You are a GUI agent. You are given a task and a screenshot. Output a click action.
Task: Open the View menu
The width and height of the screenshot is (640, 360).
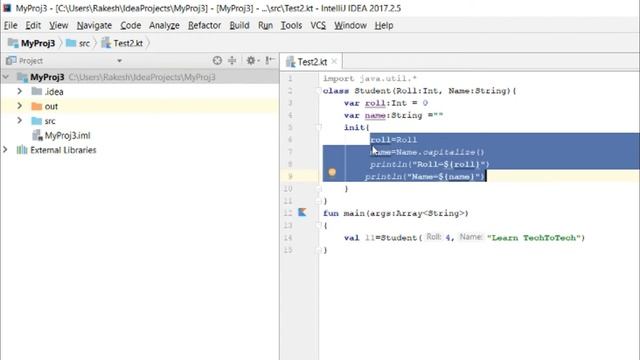pos(58,25)
